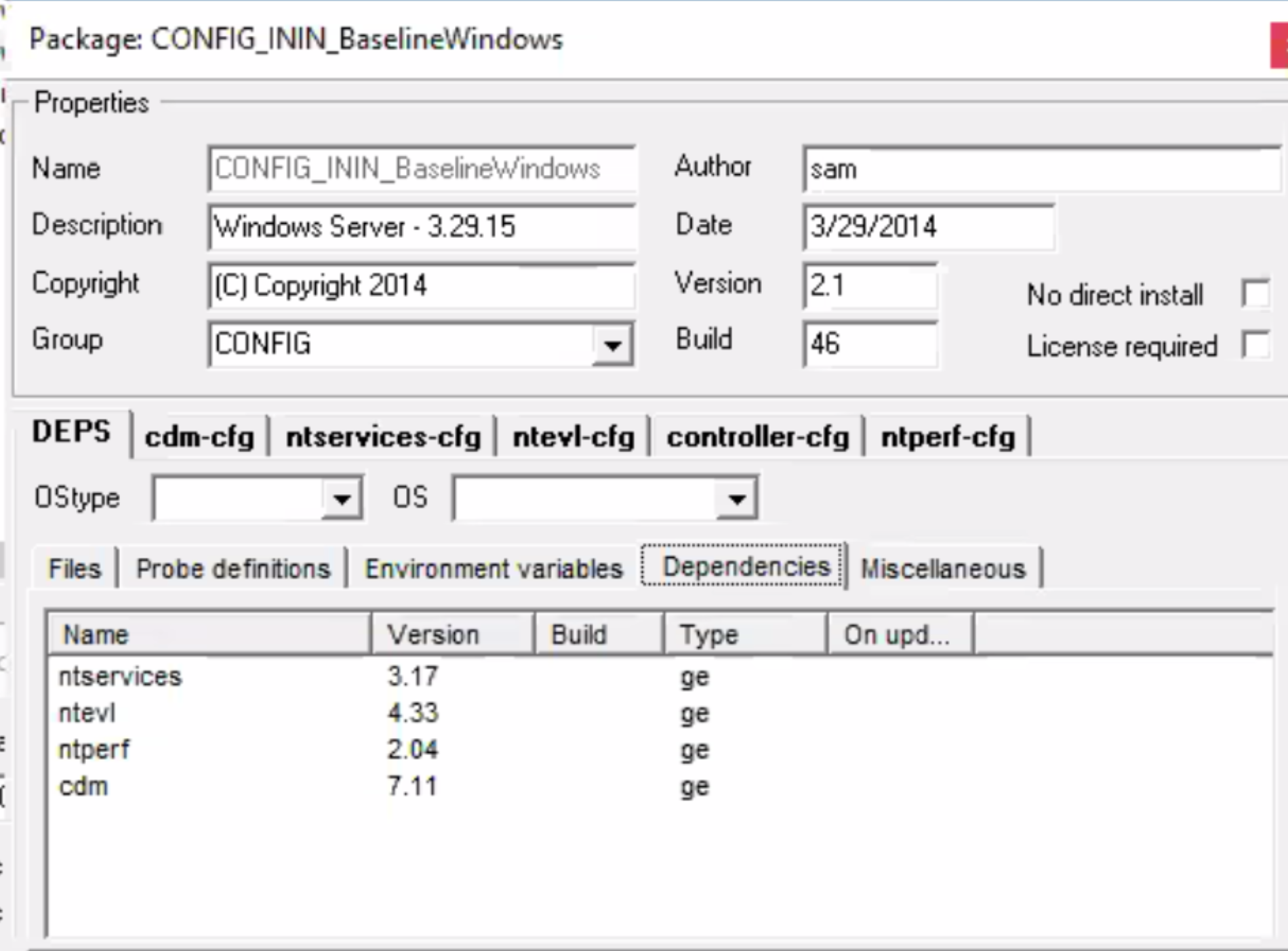This screenshot has width=1288, height=951.
Task: Open the OS dropdown list
Action: coord(737,499)
